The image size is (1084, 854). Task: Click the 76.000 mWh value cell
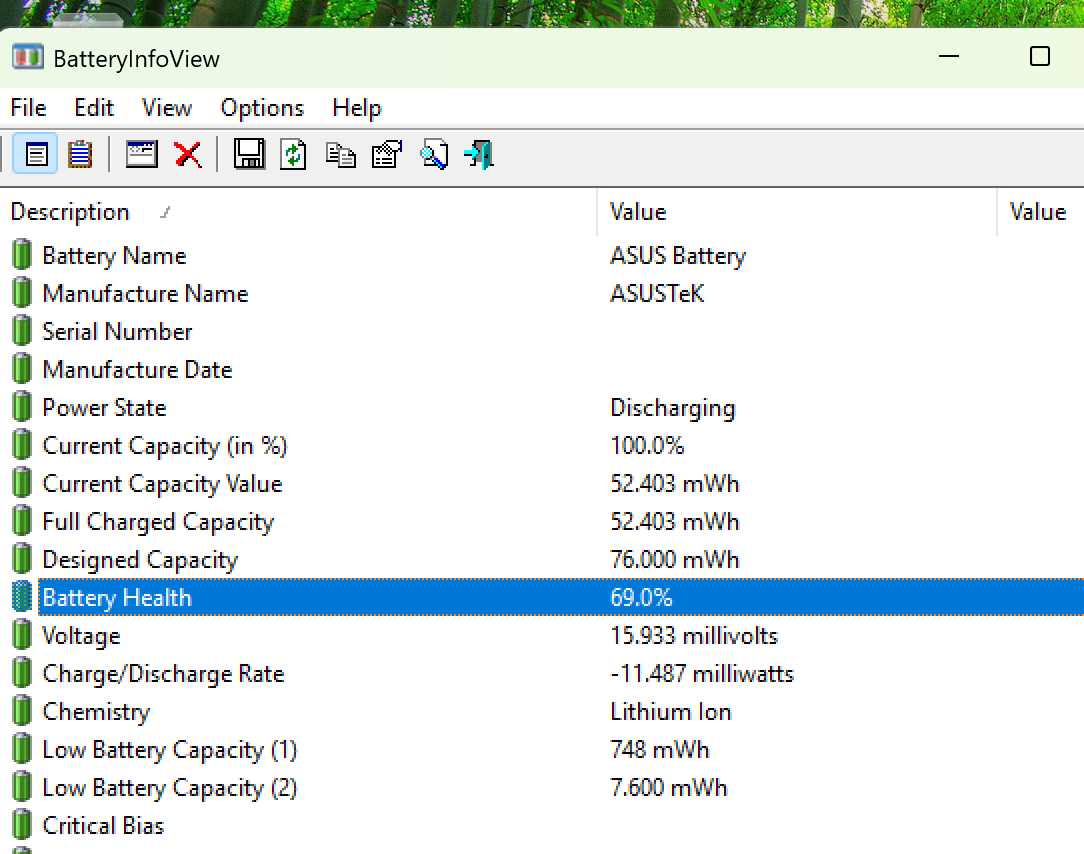(x=675, y=559)
